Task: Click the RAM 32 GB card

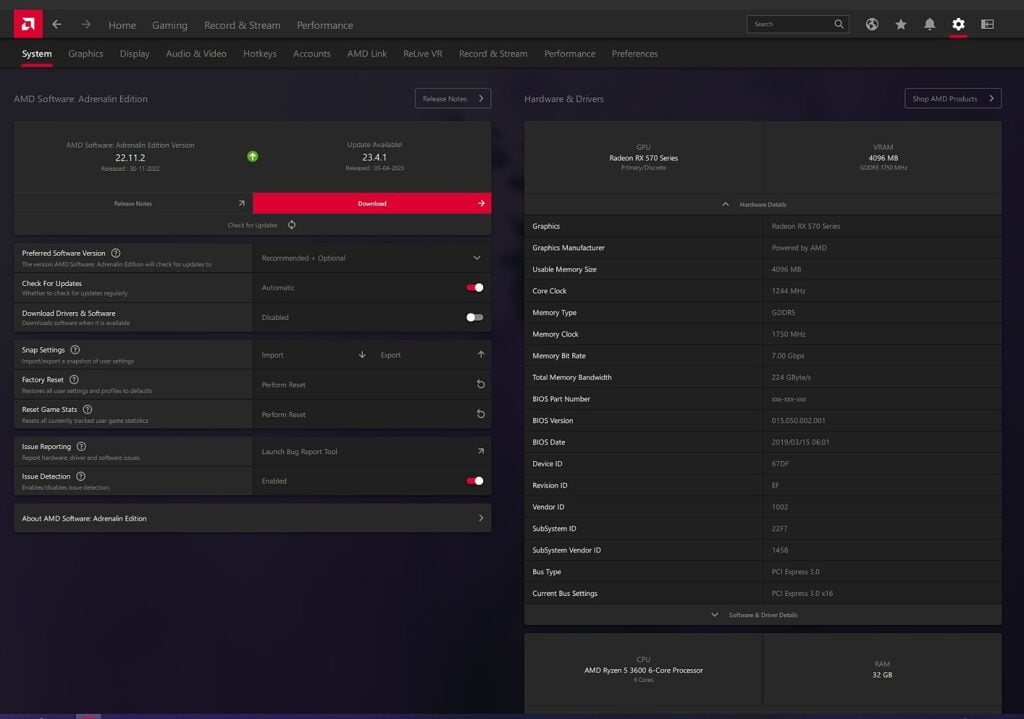Action: (882, 670)
